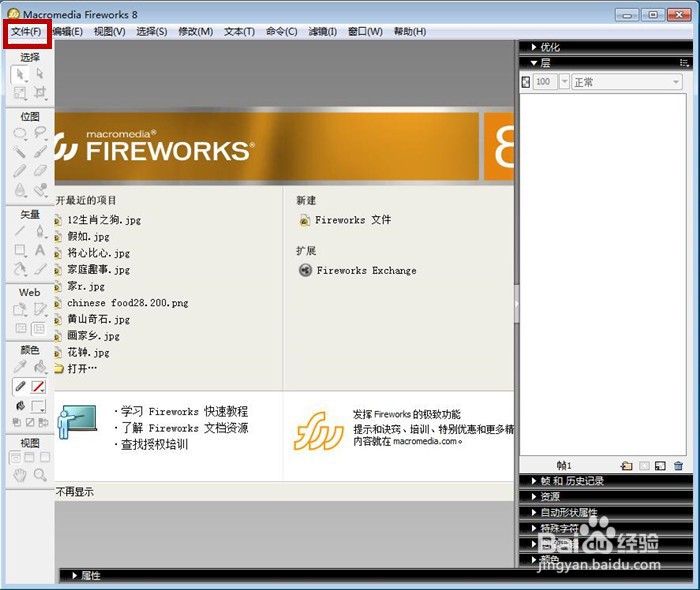Click 打开… to browse files
Image resolution: width=700 pixels, height=590 pixels.
(76, 369)
